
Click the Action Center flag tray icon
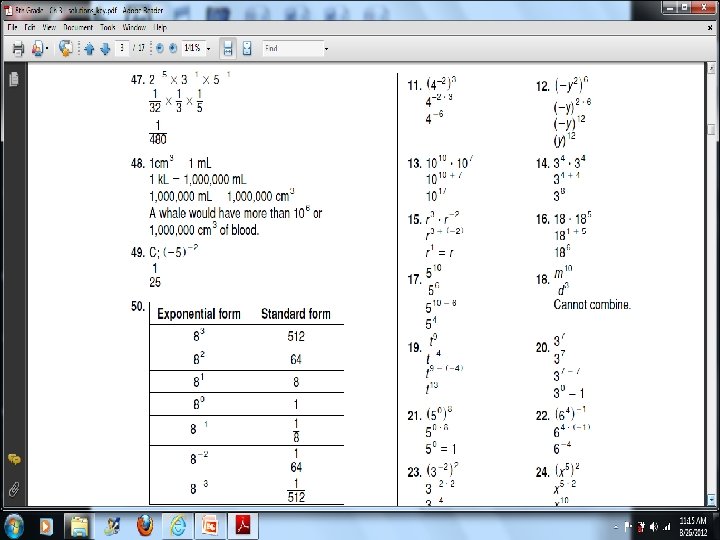click(x=628, y=527)
